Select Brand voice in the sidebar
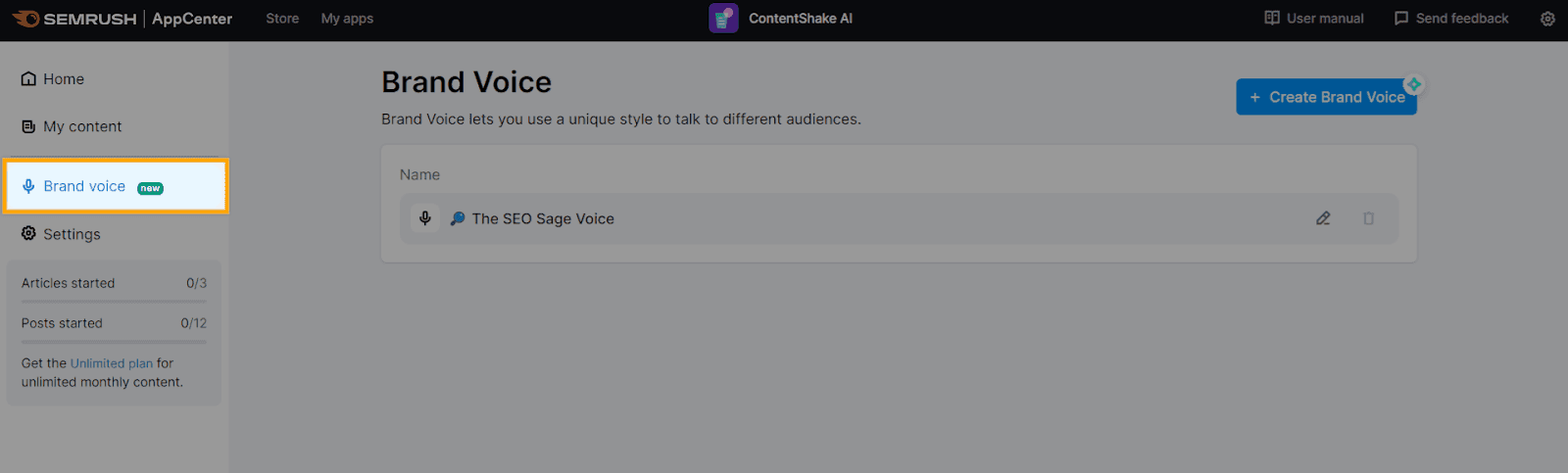The image size is (1568, 473). click(x=84, y=186)
